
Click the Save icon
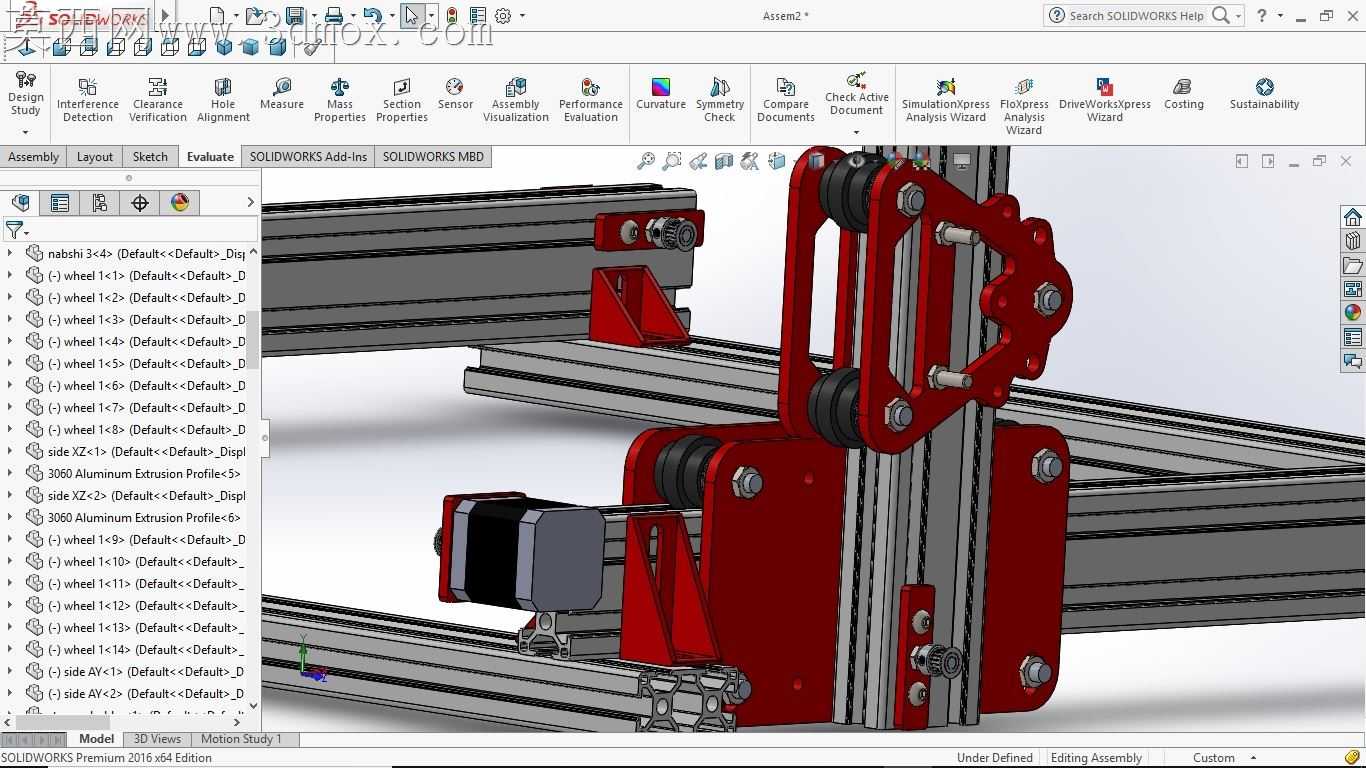point(294,16)
